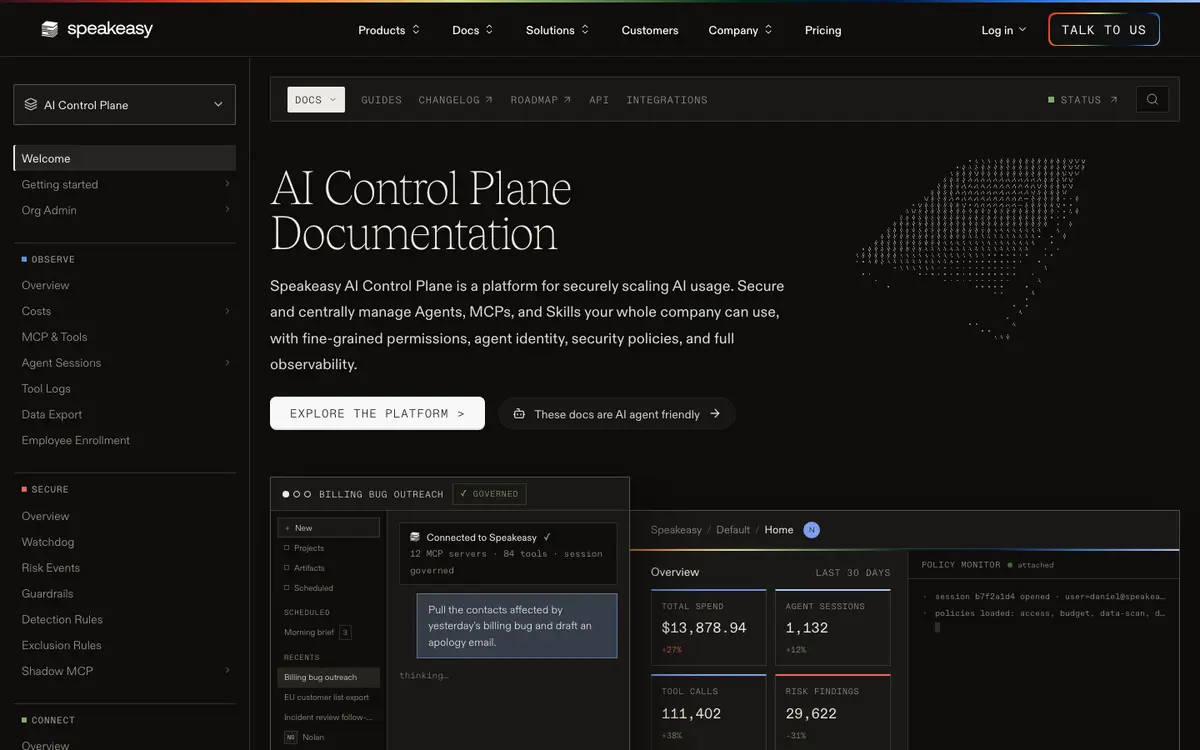Open the CHANGELOG link
The image size is (1200, 750).
[x=456, y=100]
